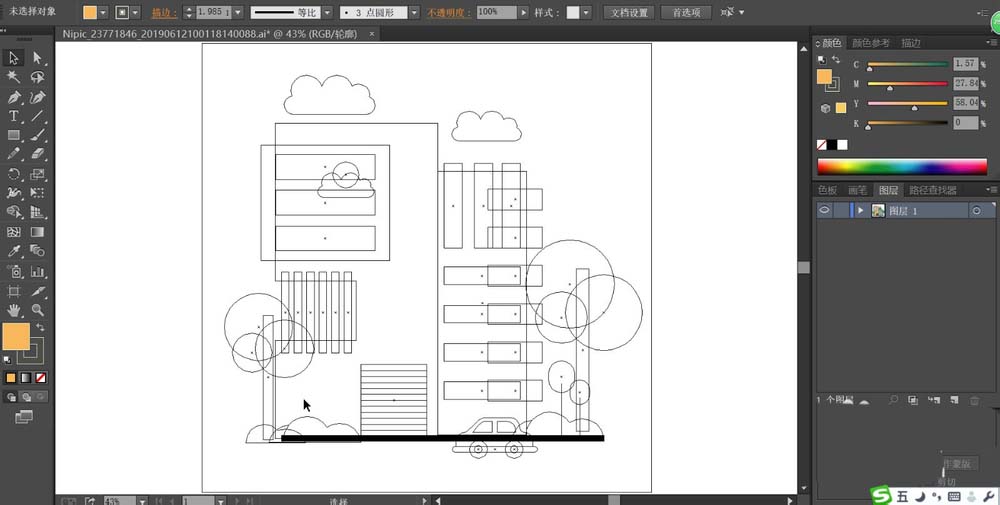
Task: Select the Blend tool
Action: tap(37, 251)
